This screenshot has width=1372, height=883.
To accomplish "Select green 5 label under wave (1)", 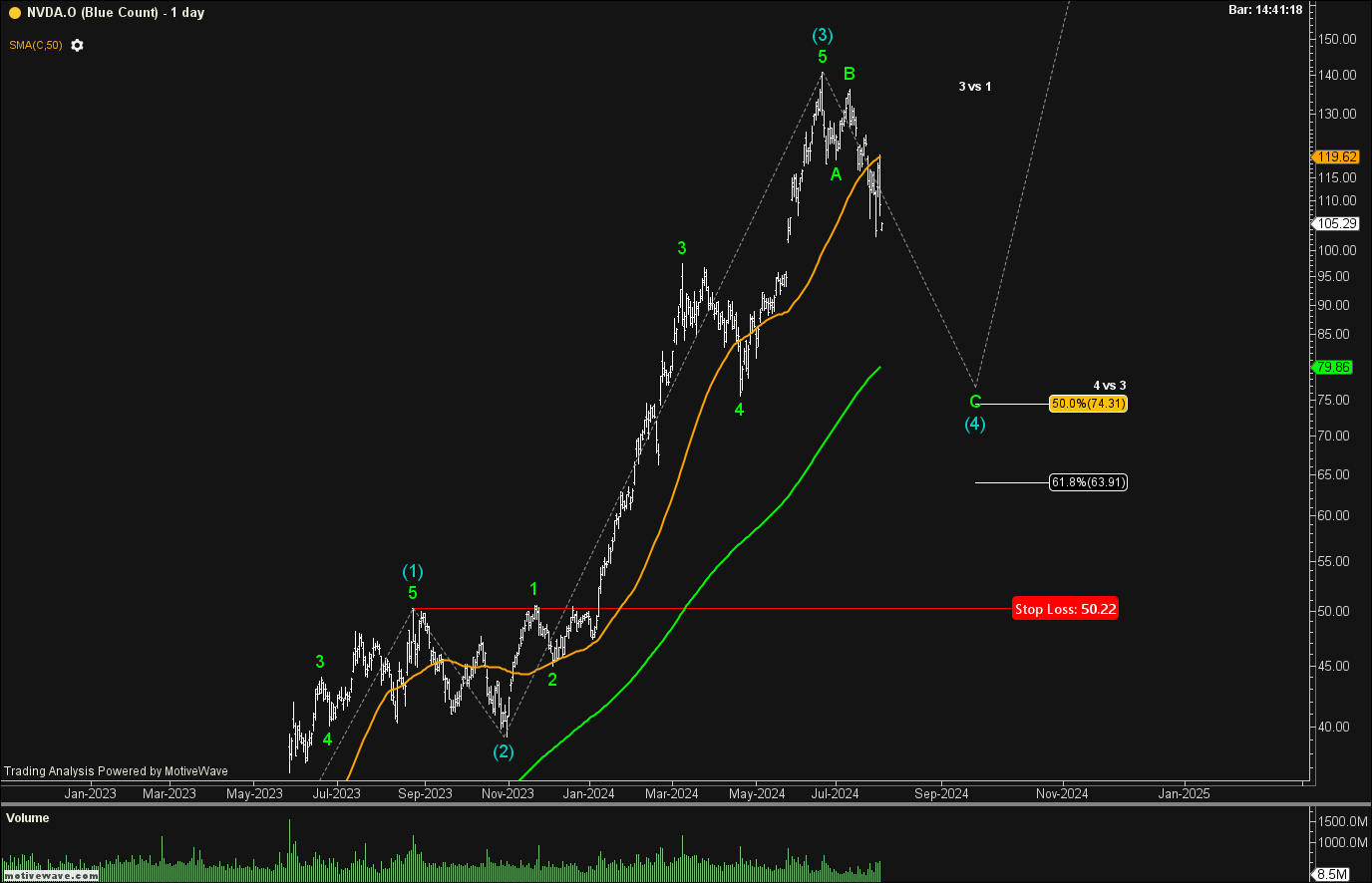I will tap(413, 593).
